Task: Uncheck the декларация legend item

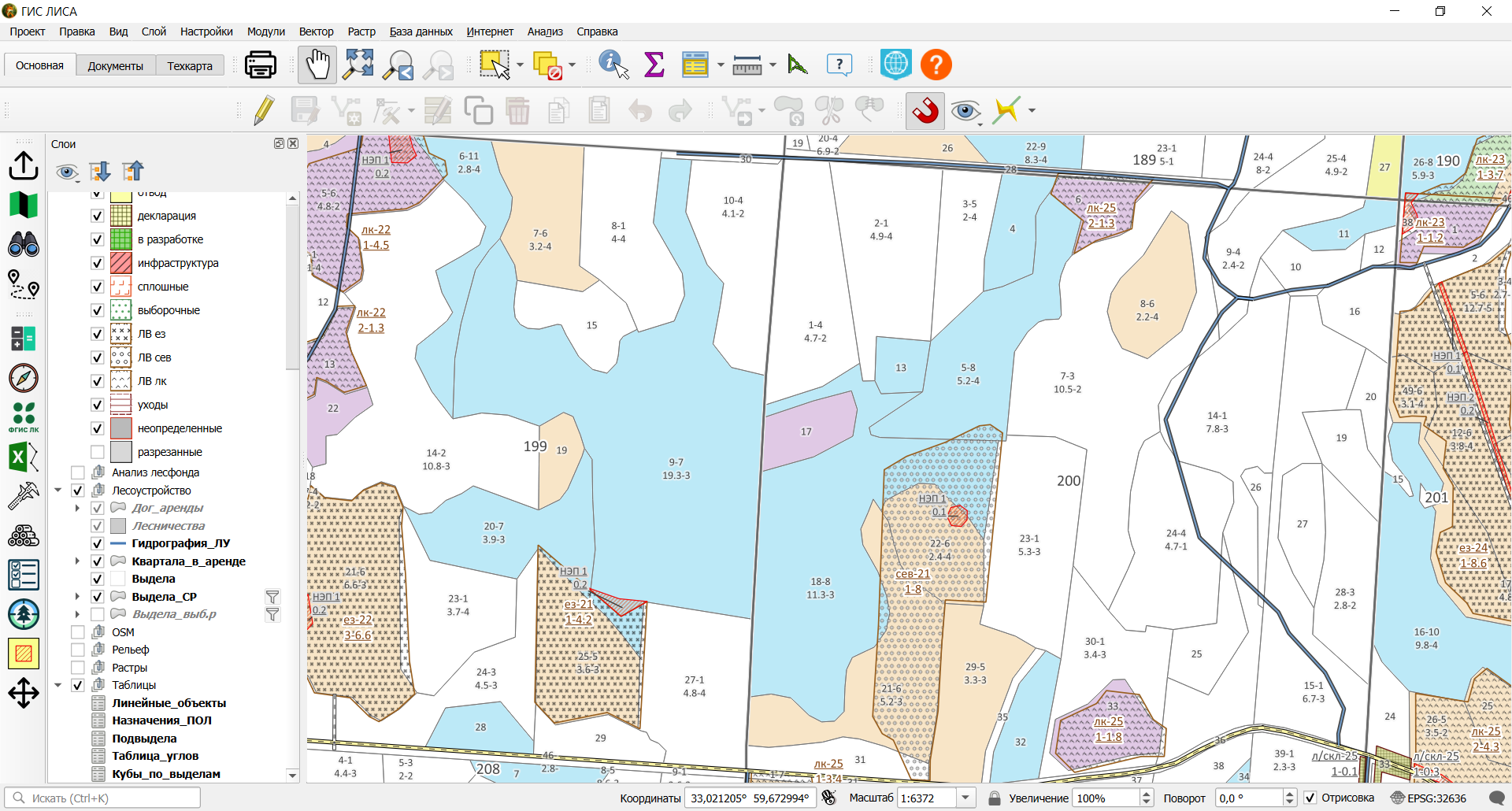Action: (x=98, y=216)
